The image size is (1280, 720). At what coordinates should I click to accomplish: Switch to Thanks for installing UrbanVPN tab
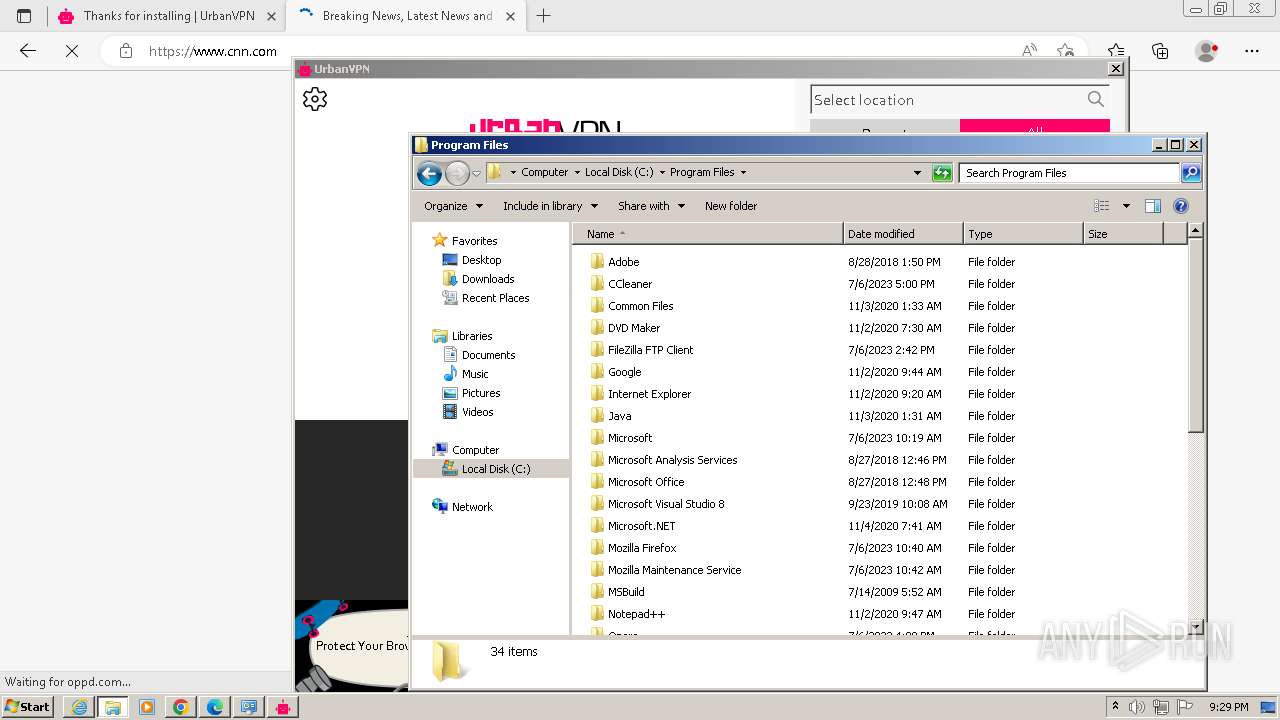[165, 16]
